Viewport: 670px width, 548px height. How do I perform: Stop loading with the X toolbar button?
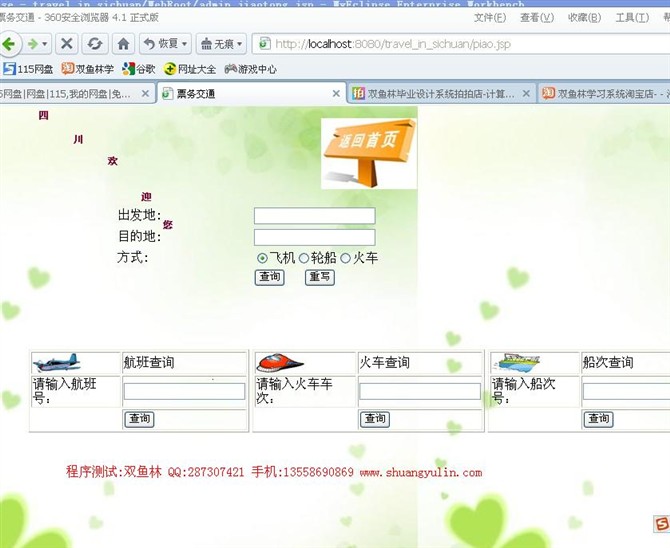pyautogui.click(x=67, y=44)
